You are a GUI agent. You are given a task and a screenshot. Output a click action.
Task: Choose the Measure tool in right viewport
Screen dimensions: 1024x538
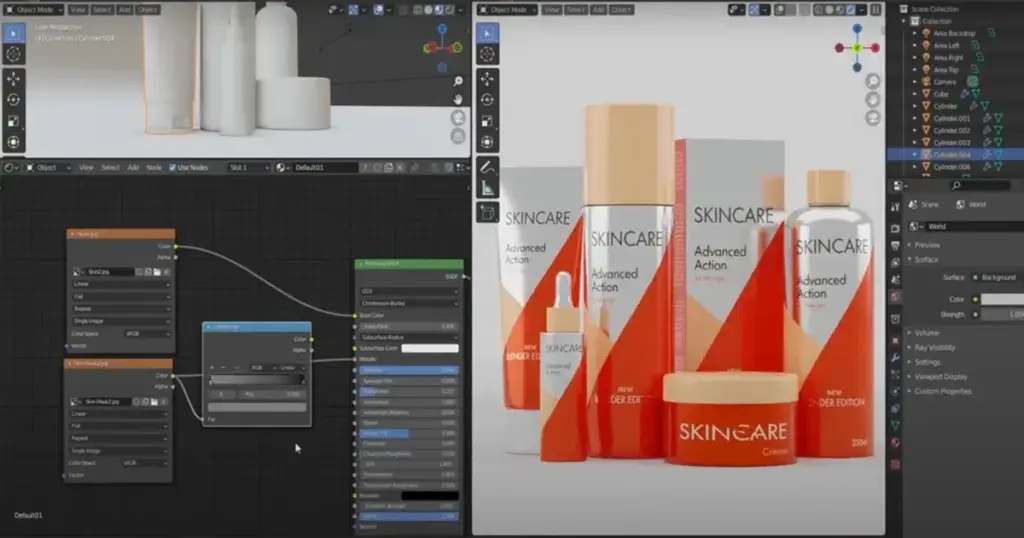click(487, 188)
